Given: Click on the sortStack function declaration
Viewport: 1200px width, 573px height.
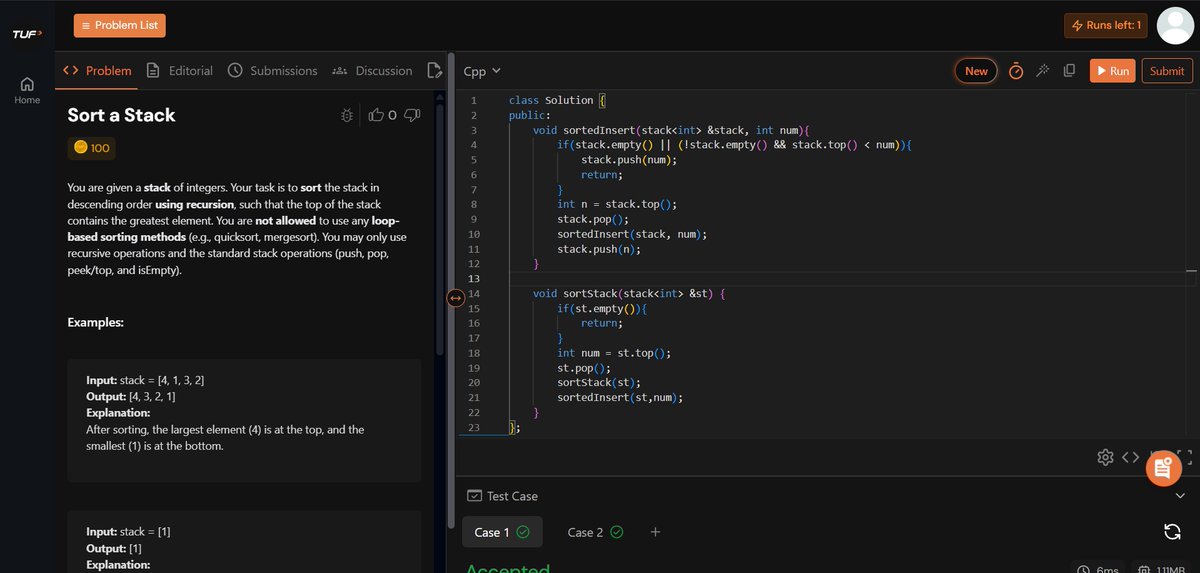Looking at the screenshot, I should tap(628, 293).
